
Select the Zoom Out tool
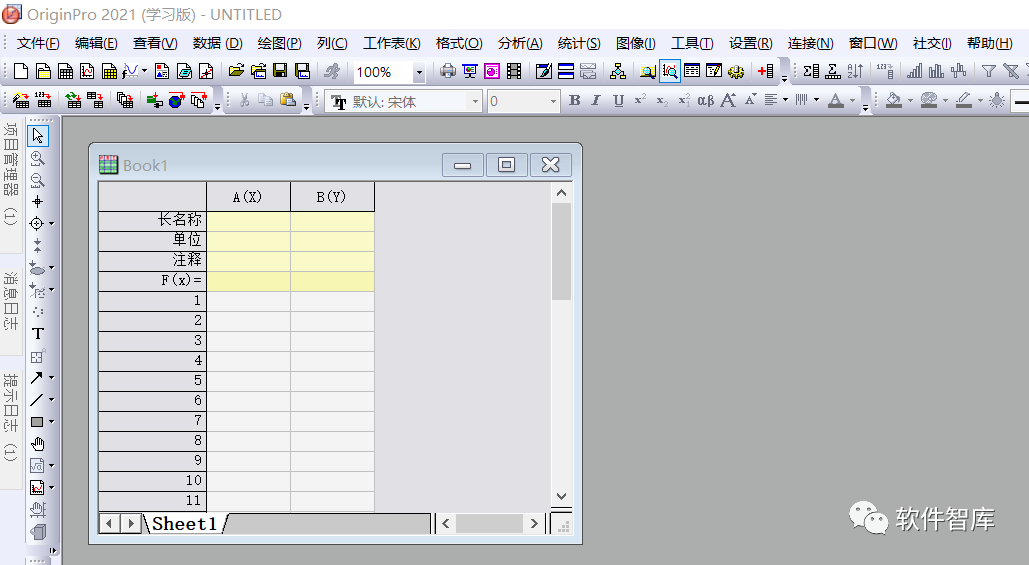tap(37, 180)
